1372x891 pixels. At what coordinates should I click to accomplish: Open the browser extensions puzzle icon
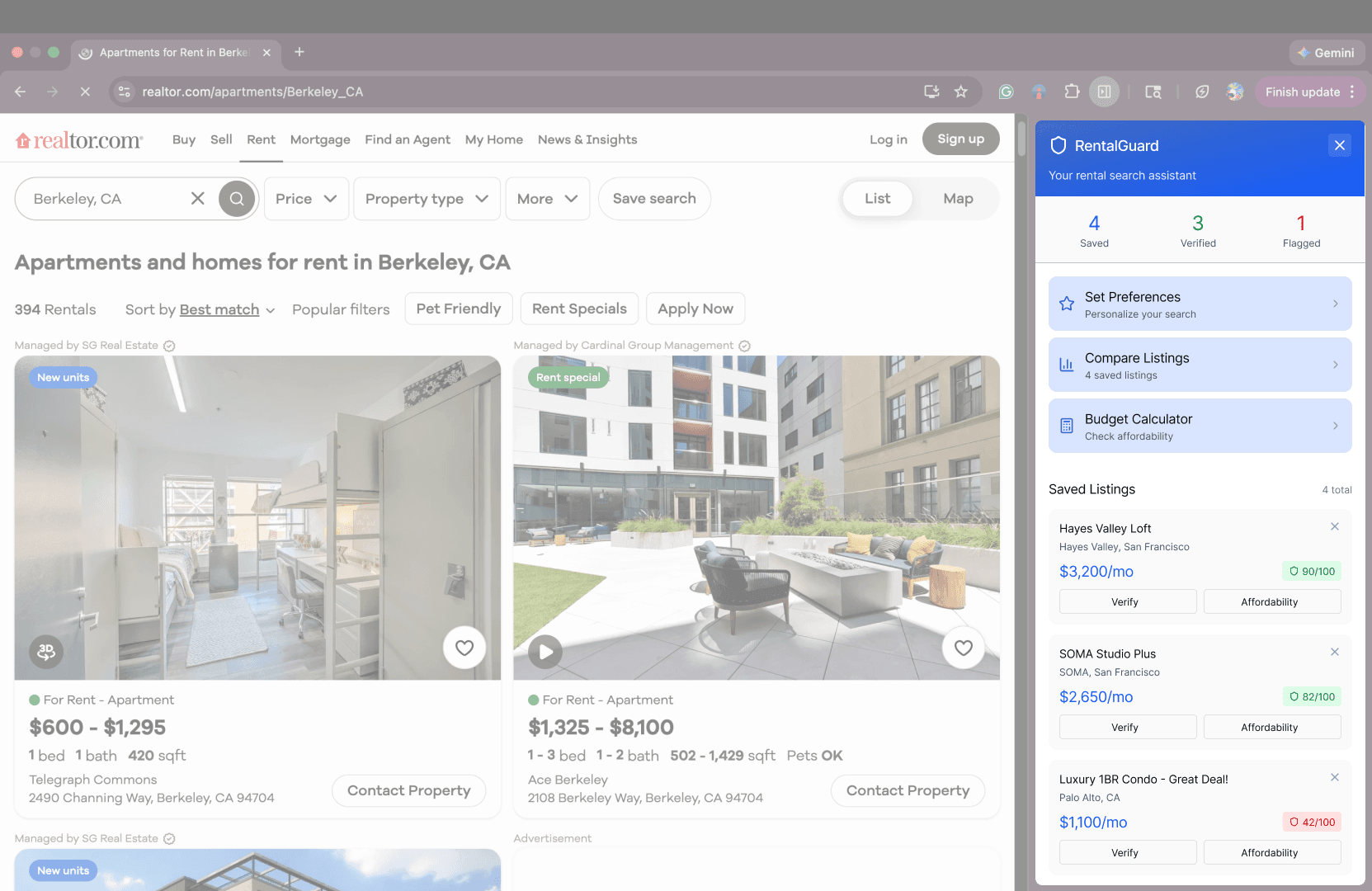1072,92
